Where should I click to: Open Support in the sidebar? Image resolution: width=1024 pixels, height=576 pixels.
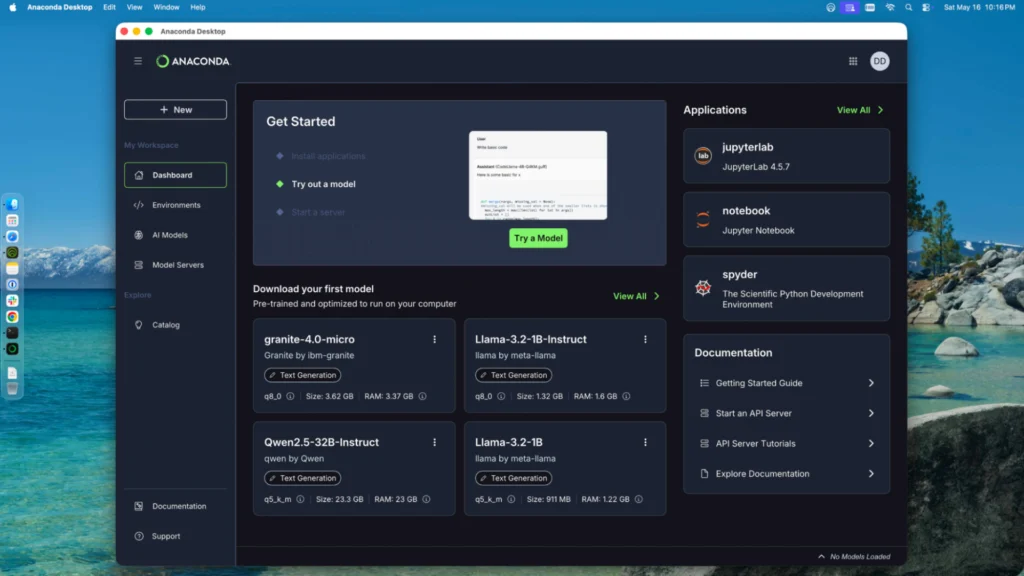pyautogui.click(x=175, y=536)
